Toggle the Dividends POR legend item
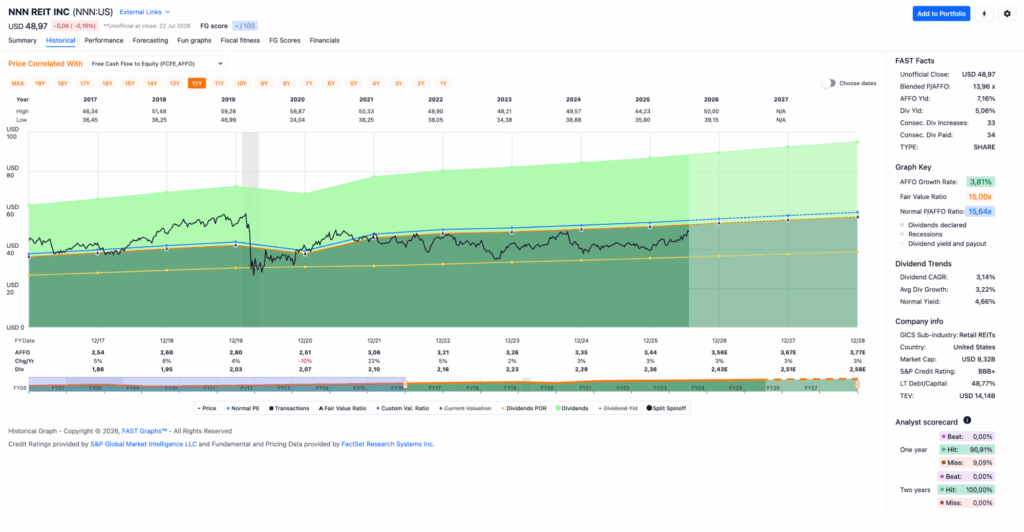The width and height of the screenshot is (1024, 532). coord(524,408)
